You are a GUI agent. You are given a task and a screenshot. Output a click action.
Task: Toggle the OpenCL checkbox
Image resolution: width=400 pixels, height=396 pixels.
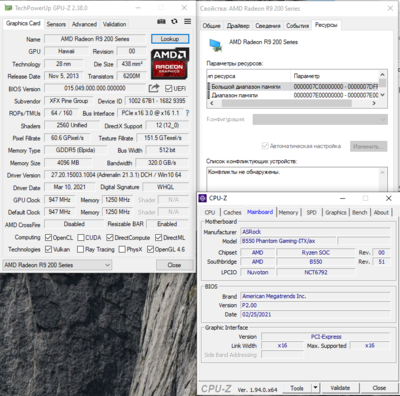pyautogui.click(x=48, y=238)
